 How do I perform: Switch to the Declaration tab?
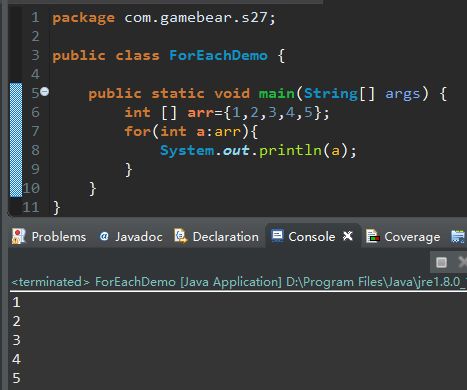click(217, 237)
